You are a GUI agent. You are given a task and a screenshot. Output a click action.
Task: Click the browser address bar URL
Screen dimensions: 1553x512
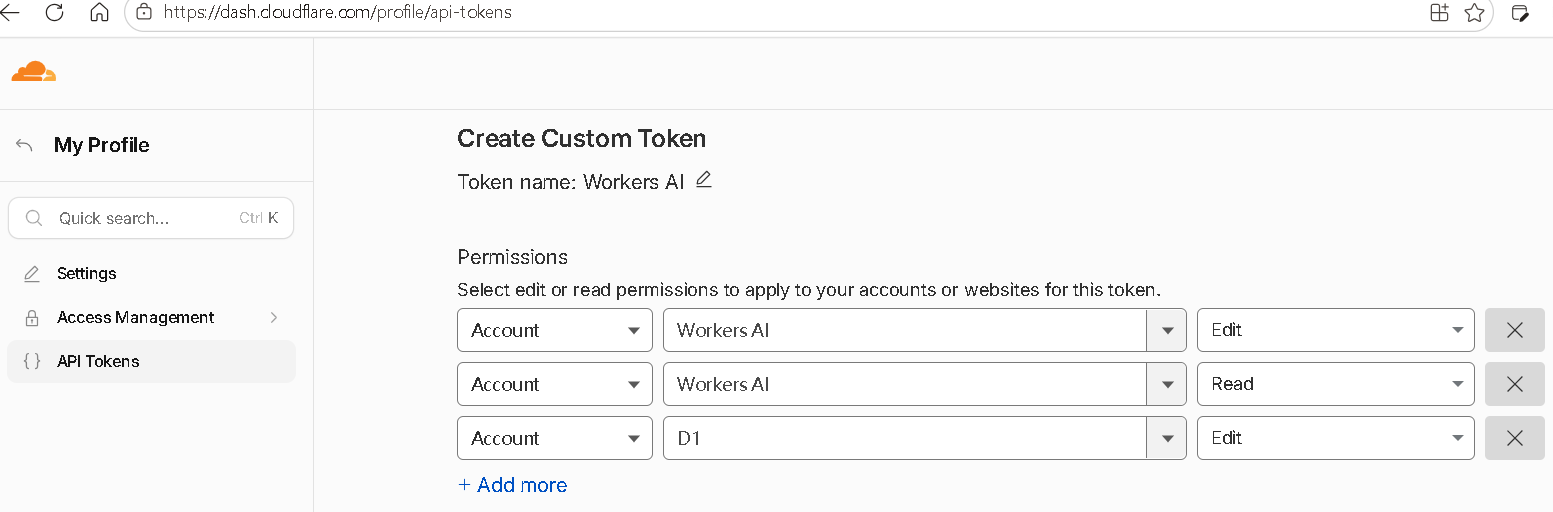(339, 12)
